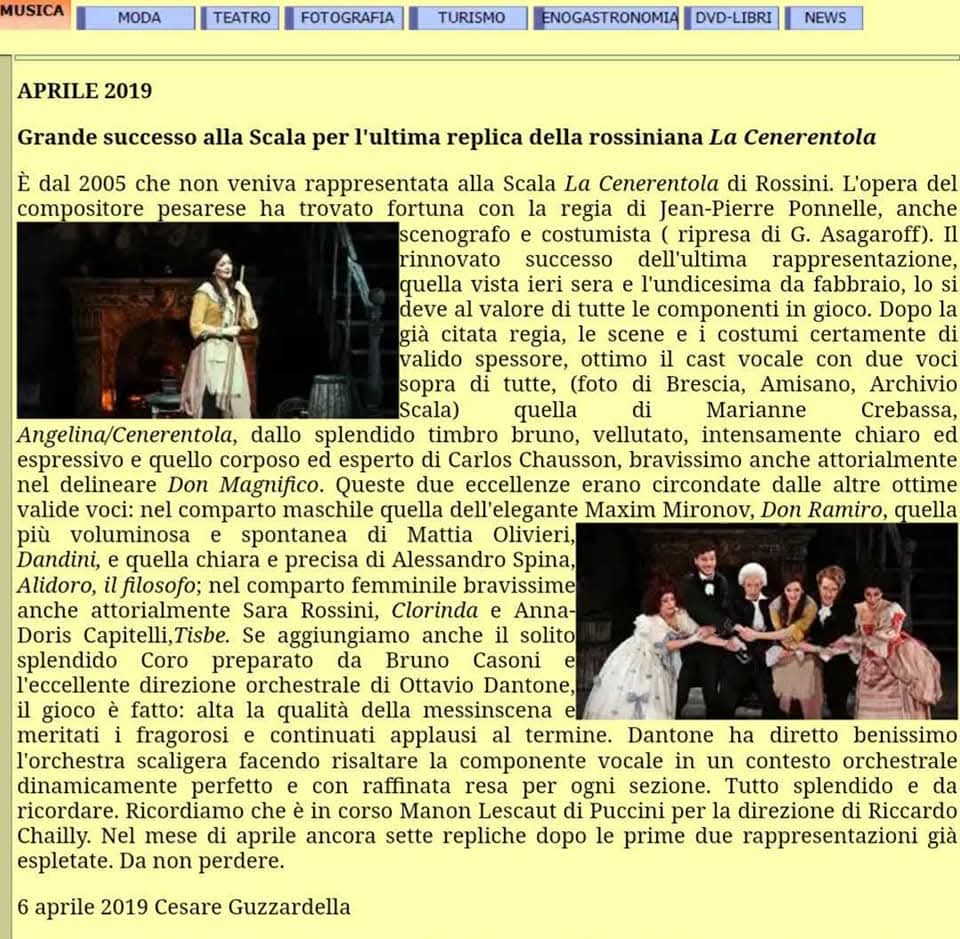This screenshot has width=960, height=939.
Task: Open the DVD-LIBRI section
Action: tap(732, 18)
